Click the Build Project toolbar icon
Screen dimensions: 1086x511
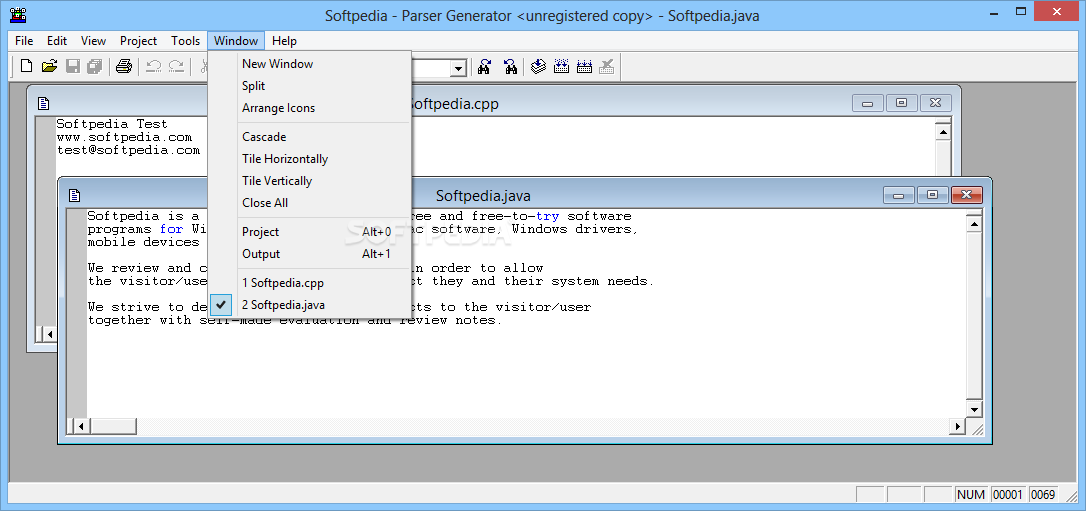coord(562,66)
